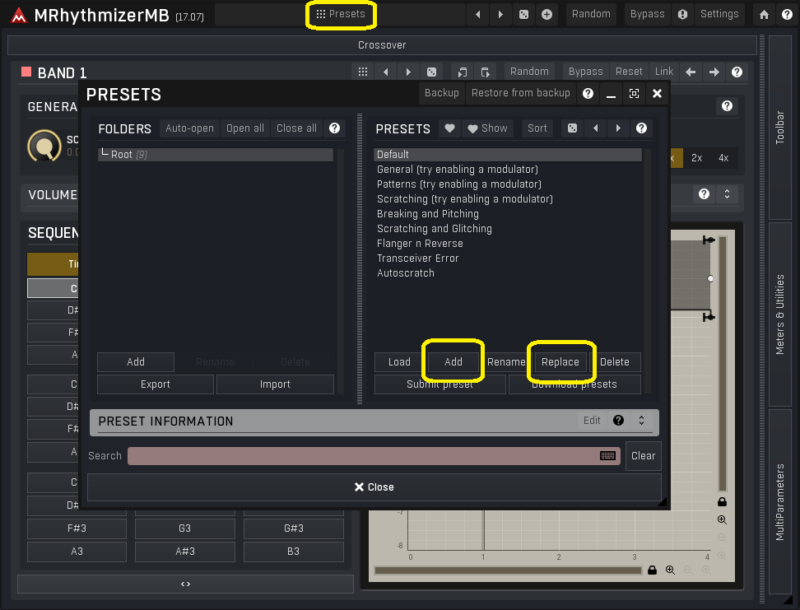Expand the Preset Information section
800x610 pixels.
point(642,421)
